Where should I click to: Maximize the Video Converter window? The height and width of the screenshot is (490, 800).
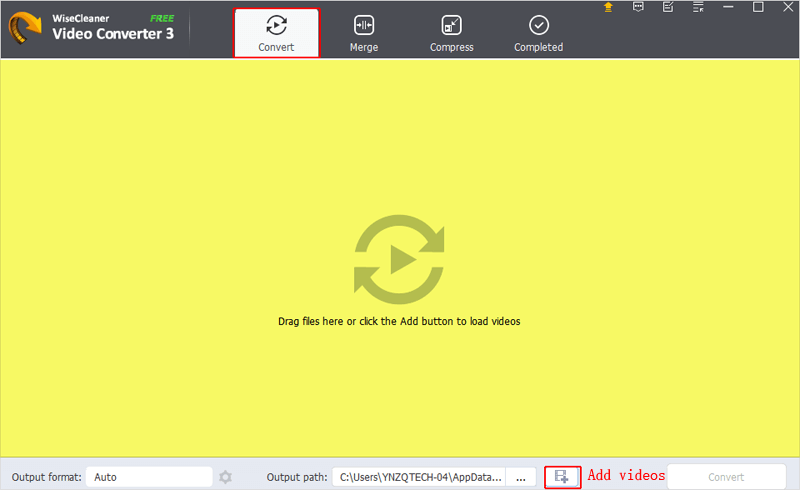coord(758,7)
